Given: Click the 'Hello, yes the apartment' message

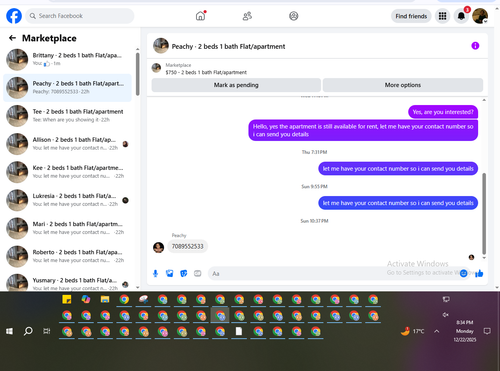Looking at the screenshot, I should coord(363,130).
